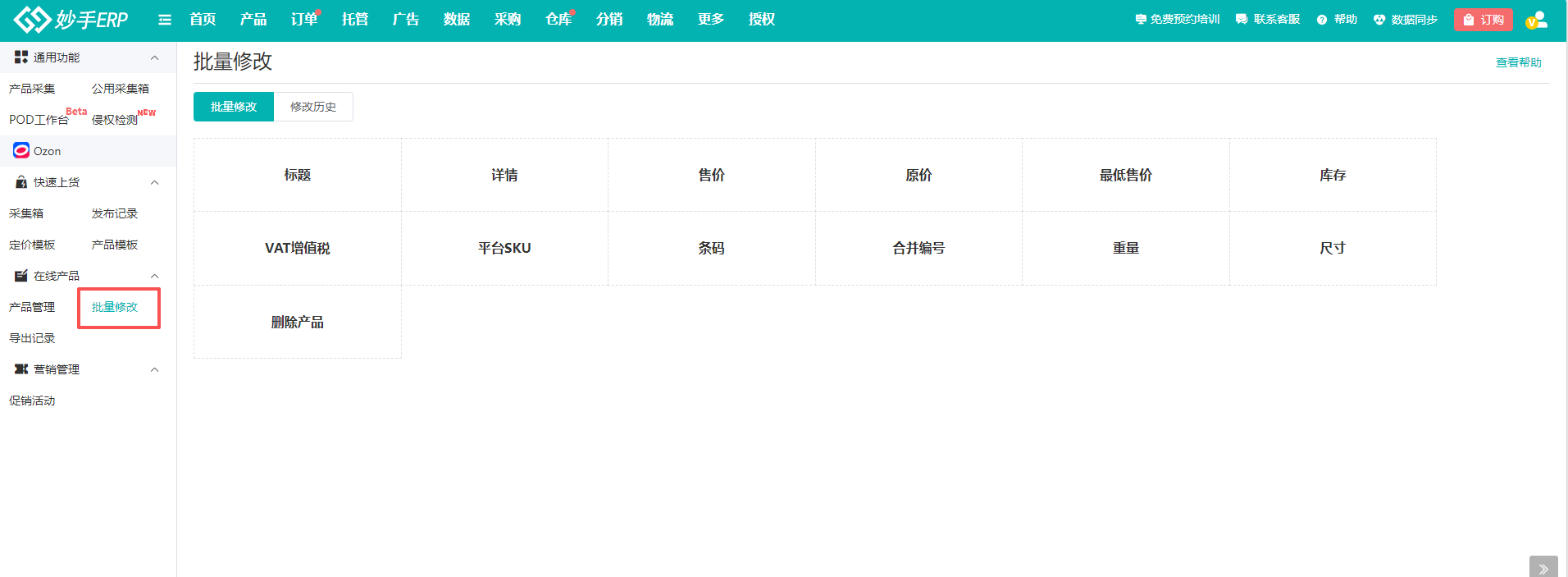Viewport: 1568px width, 577px height.
Task: Open 导出记录 in the sidebar
Action: (32, 338)
